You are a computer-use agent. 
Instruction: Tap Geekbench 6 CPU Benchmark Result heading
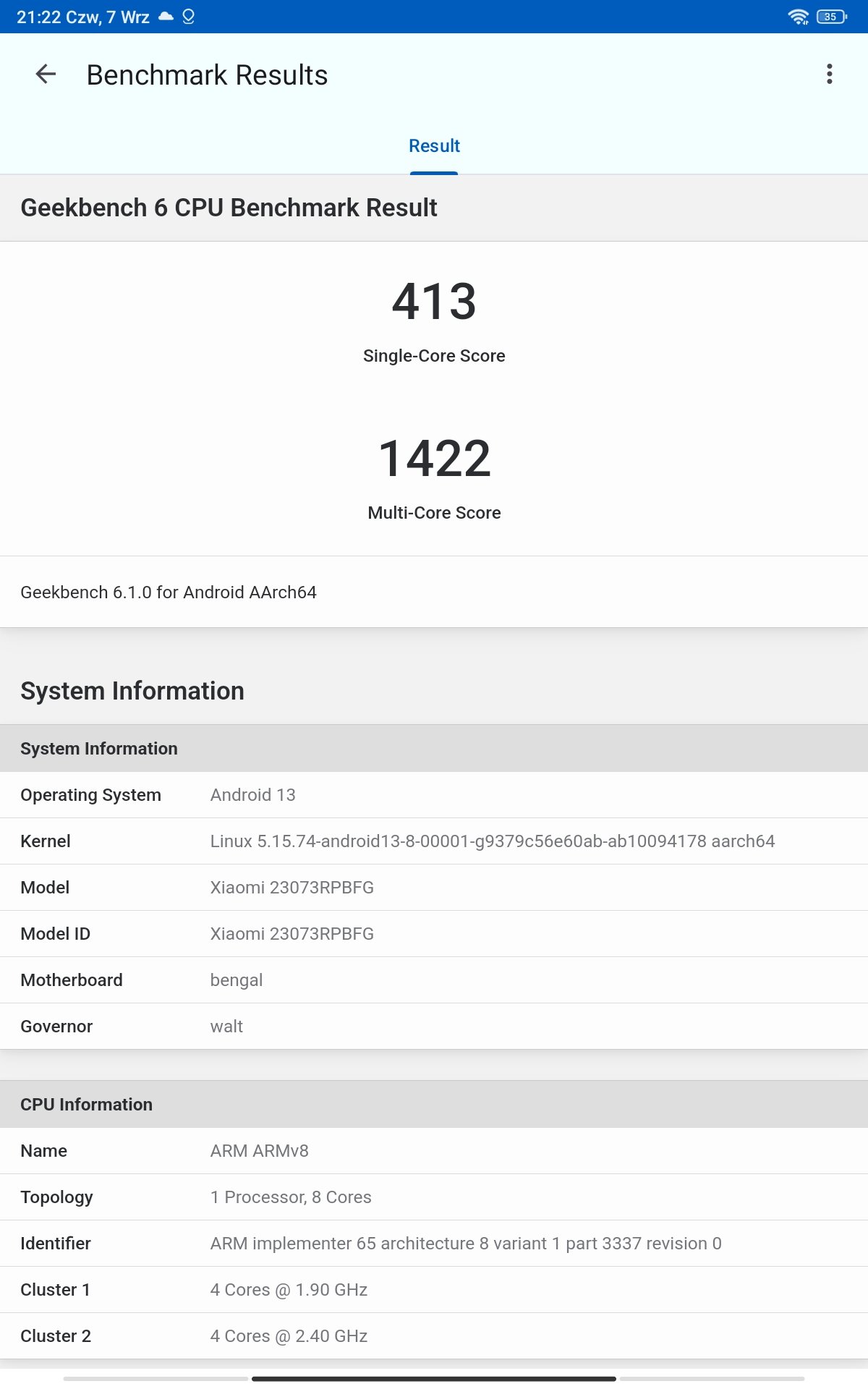(x=229, y=208)
